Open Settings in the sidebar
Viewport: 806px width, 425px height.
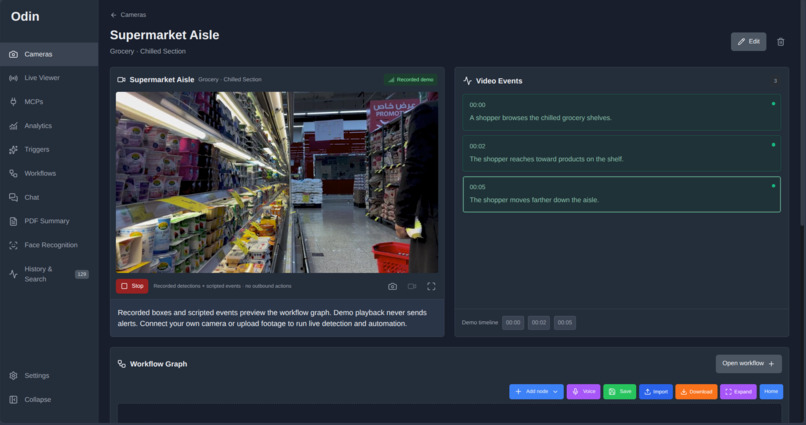[x=49, y=376]
